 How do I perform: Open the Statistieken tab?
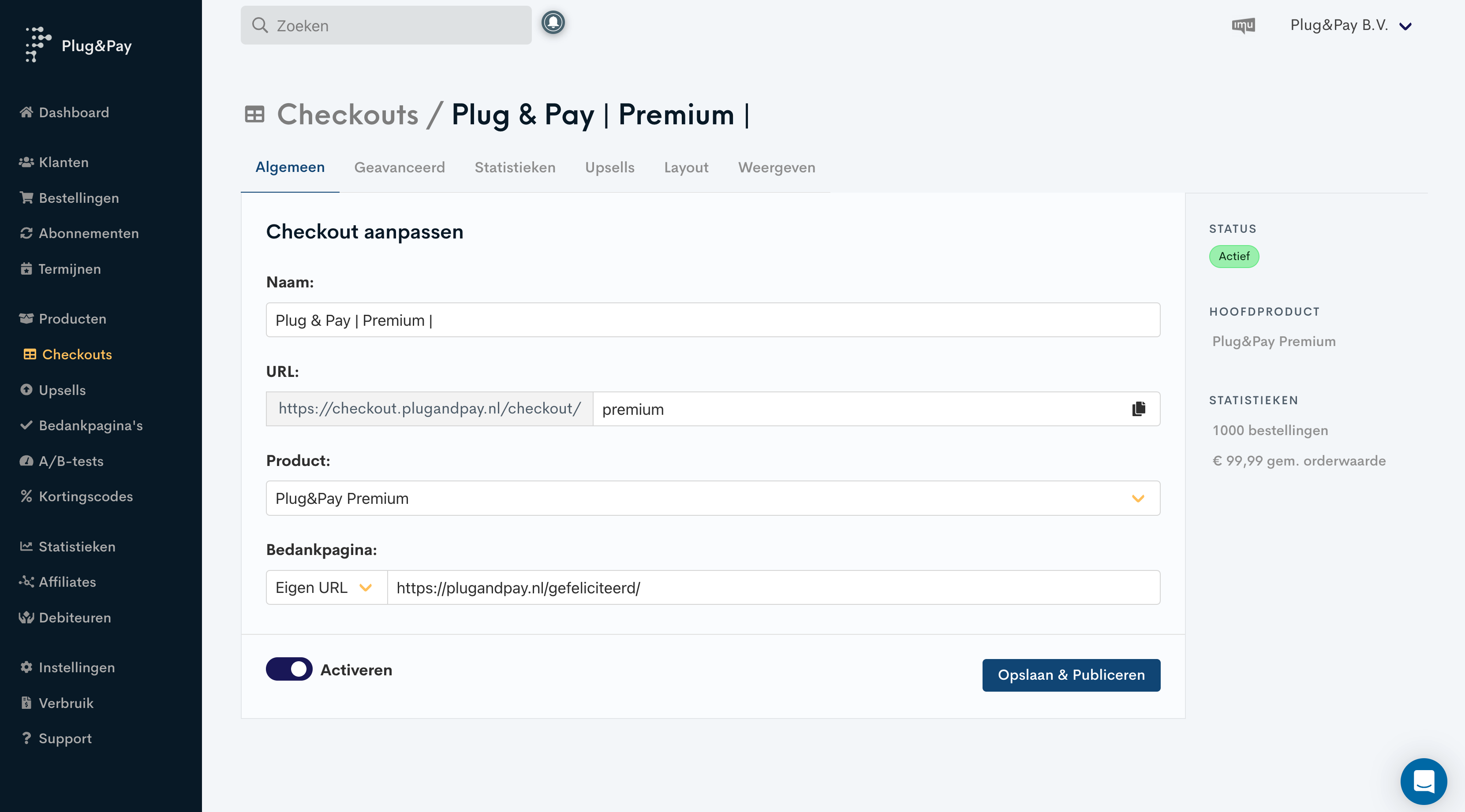(515, 167)
